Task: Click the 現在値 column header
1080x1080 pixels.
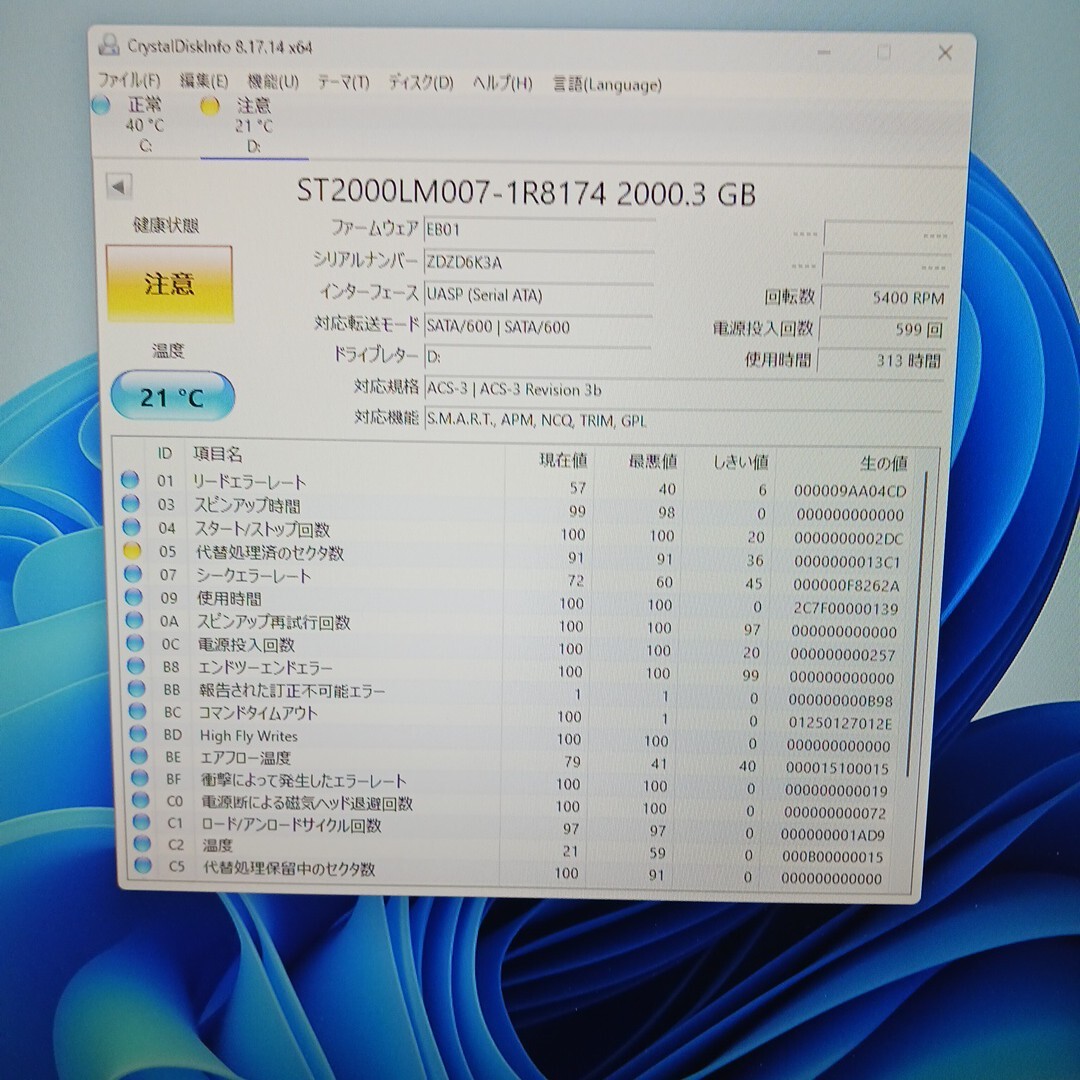Action: click(563, 459)
